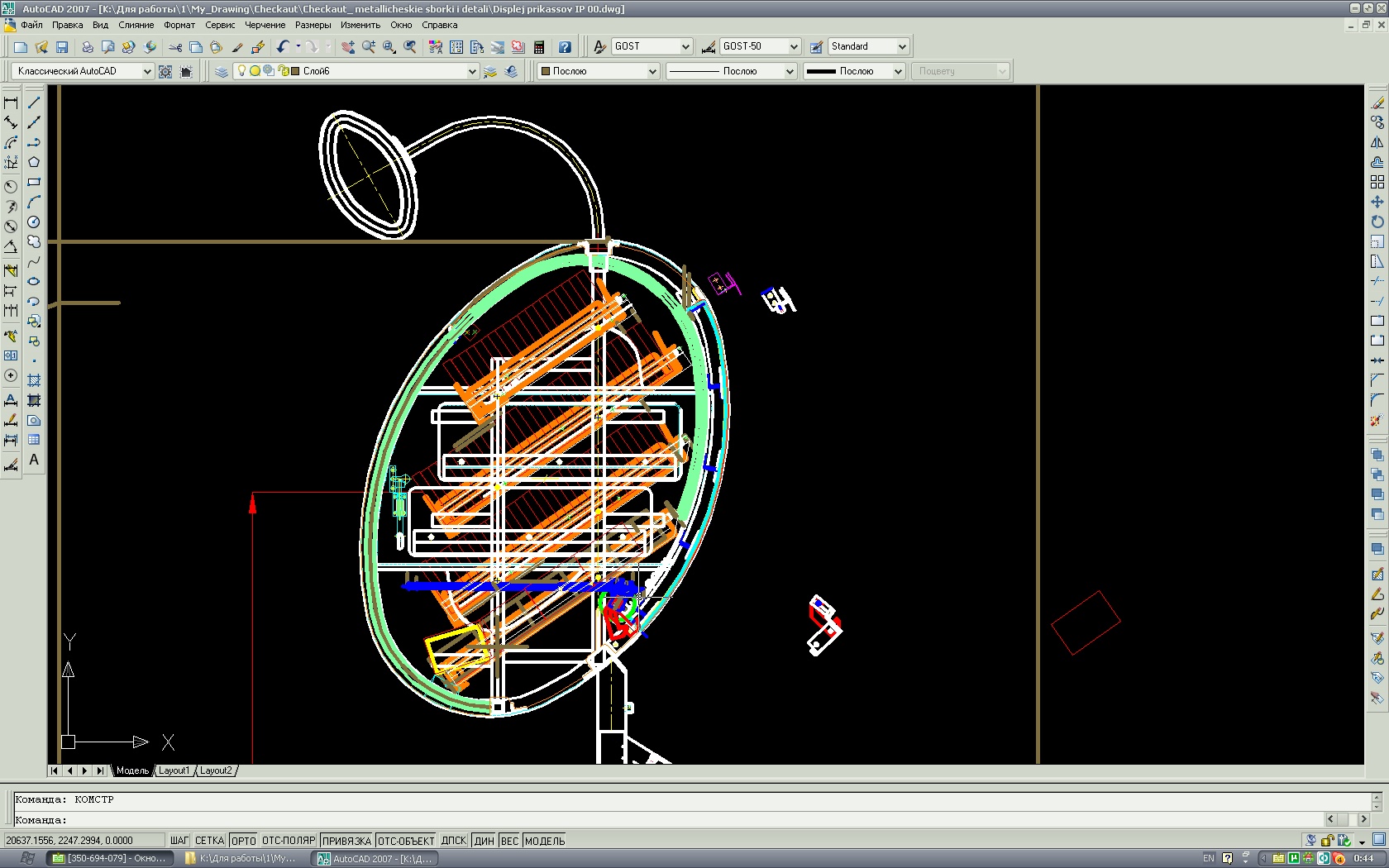Open the Черчение menu
1389x868 pixels.
click(265, 25)
